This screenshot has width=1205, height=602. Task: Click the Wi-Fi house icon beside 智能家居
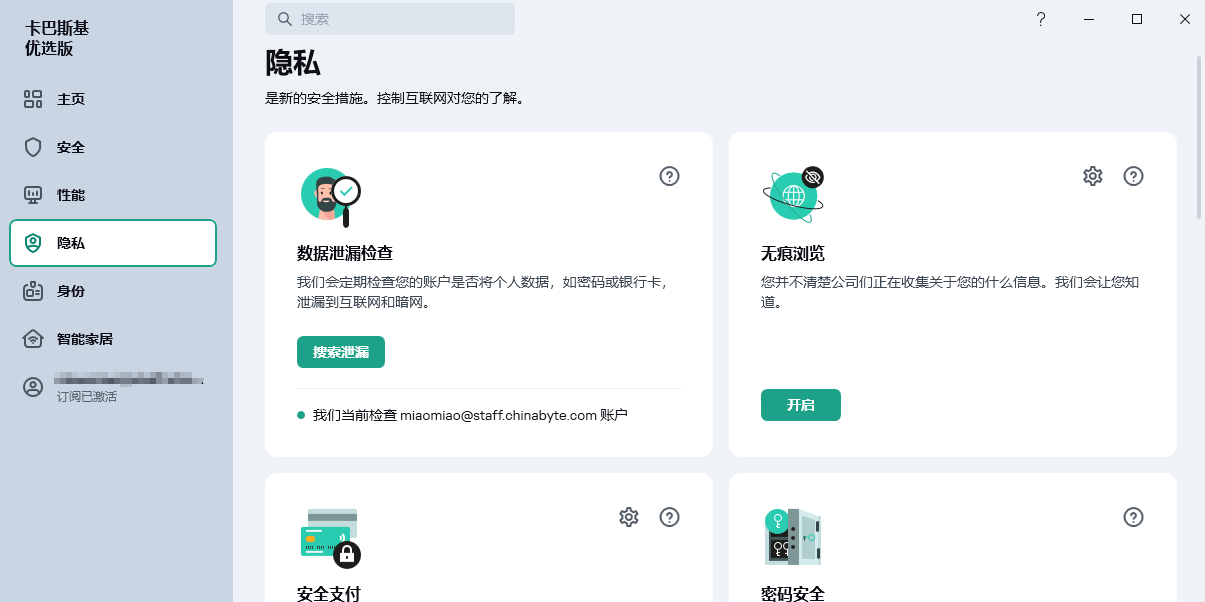(x=33, y=339)
